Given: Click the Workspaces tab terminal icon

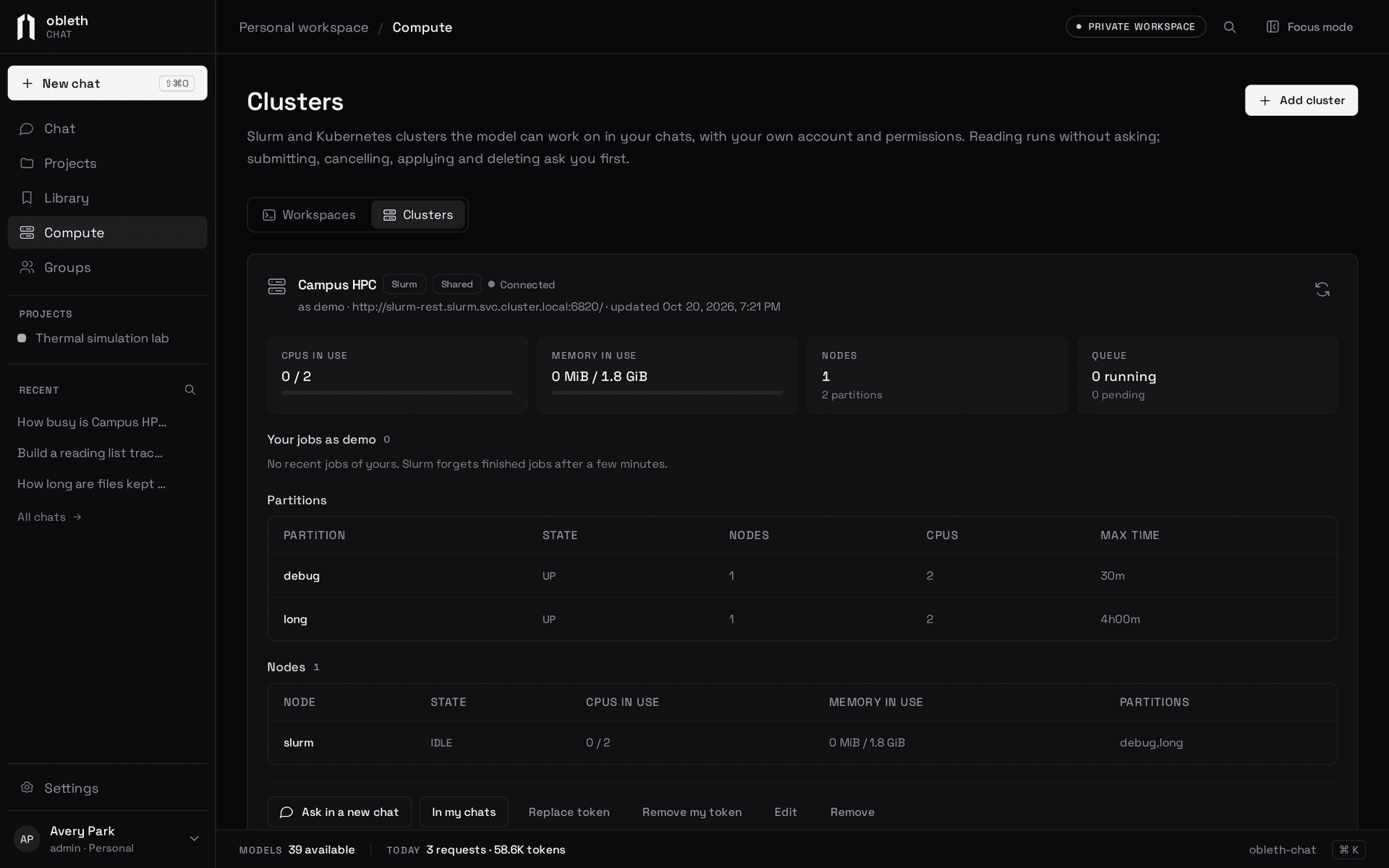Looking at the screenshot, I should 269,215.
